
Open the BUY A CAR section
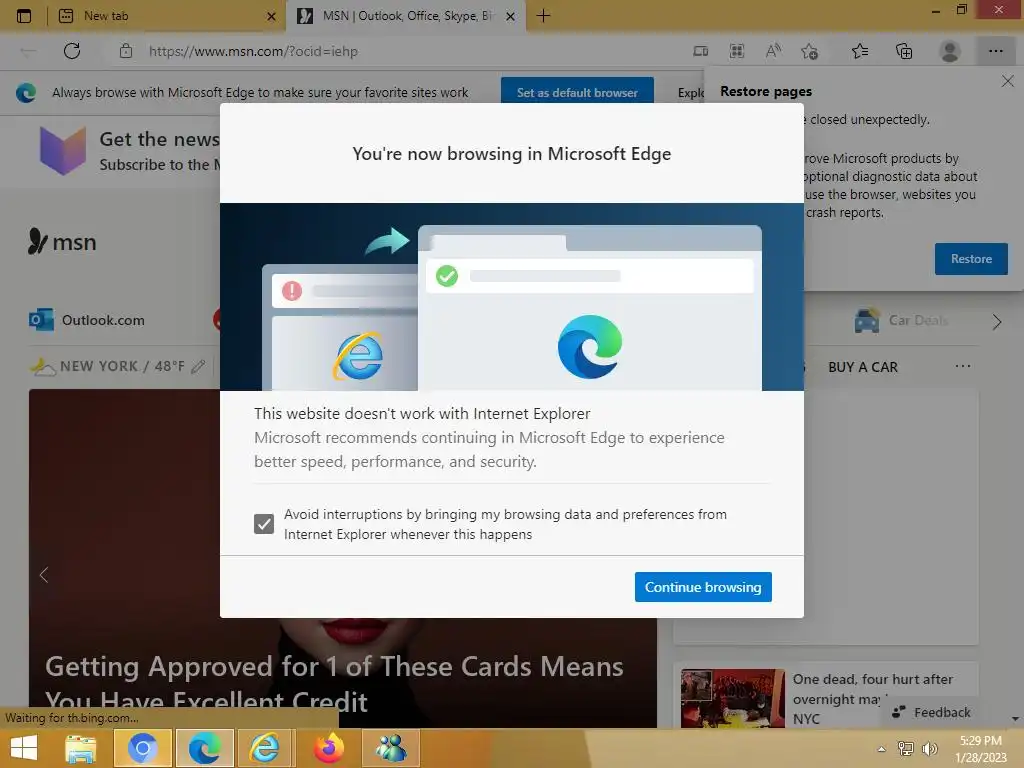coord(863,367)
